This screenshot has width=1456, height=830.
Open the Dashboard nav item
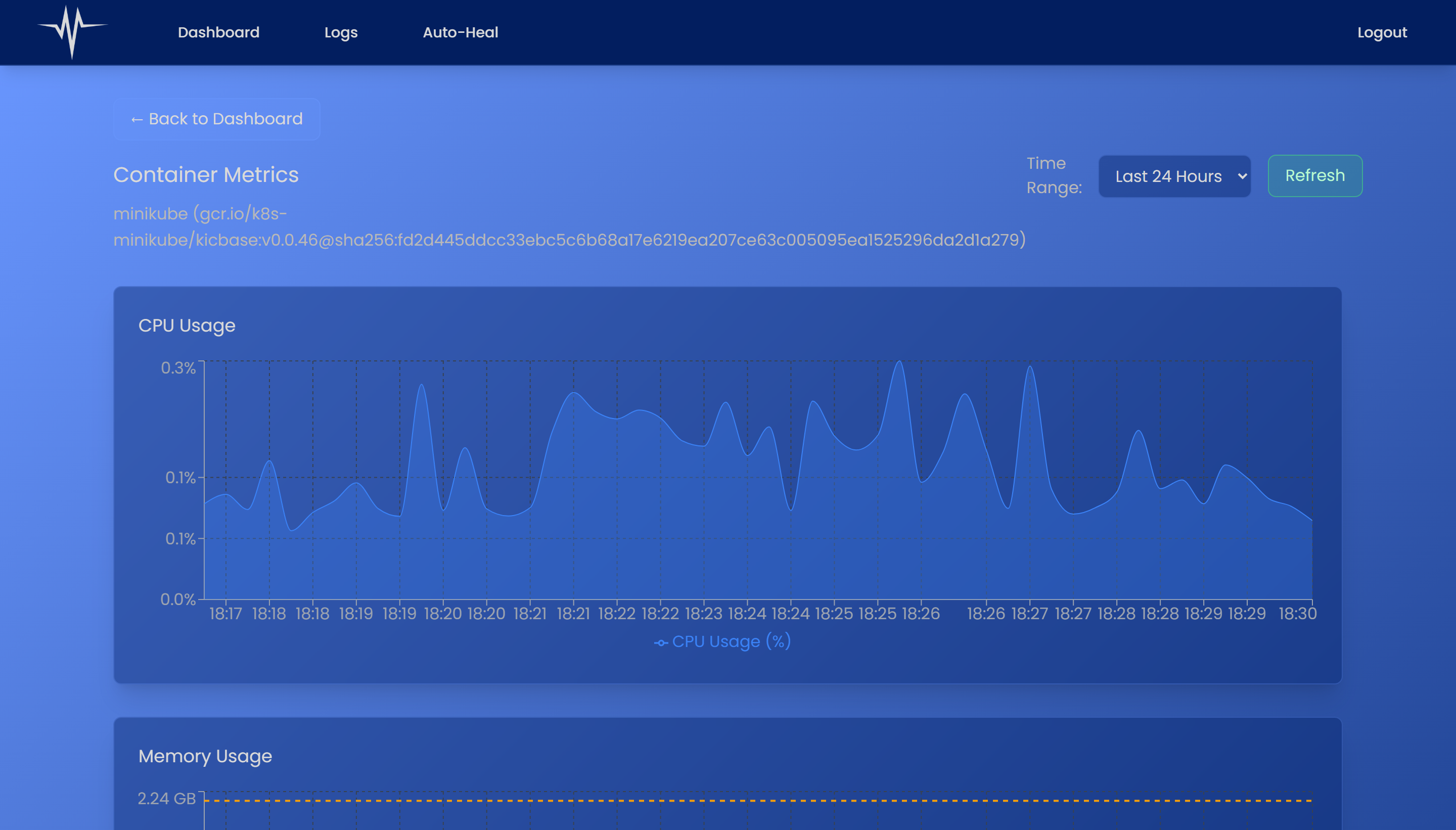[218, 32]
